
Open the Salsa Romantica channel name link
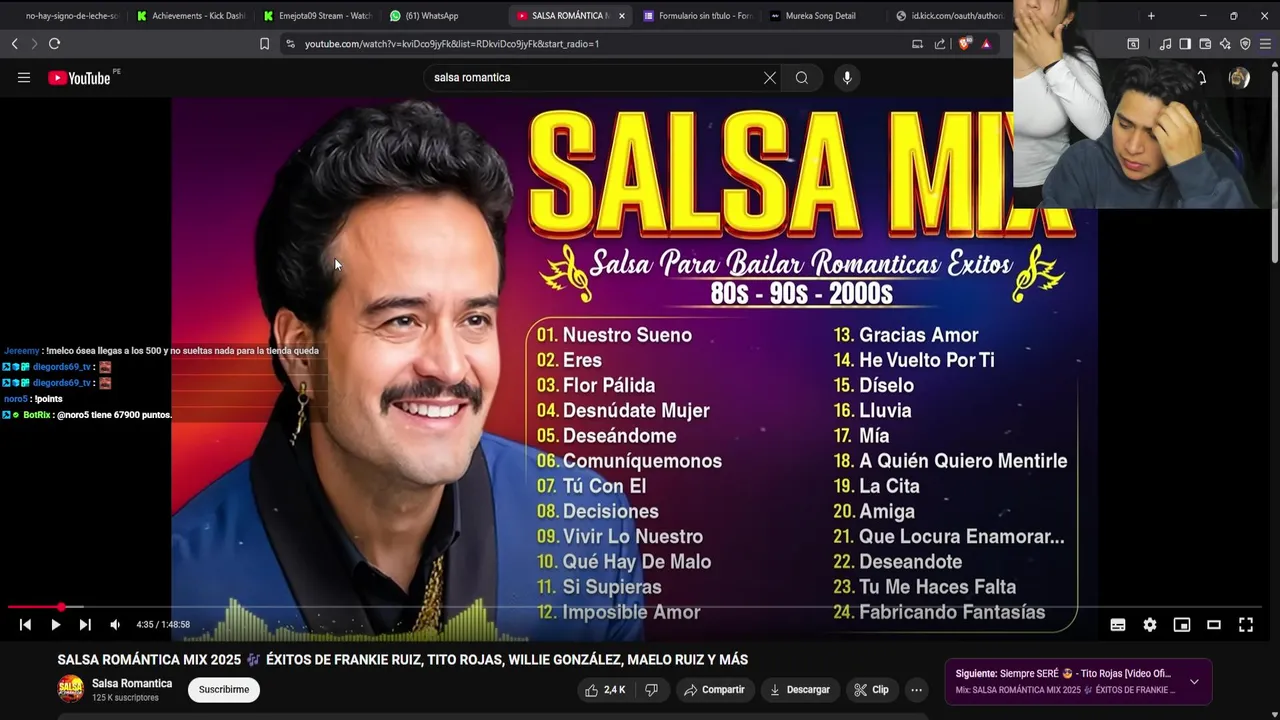tap(132, 683)
